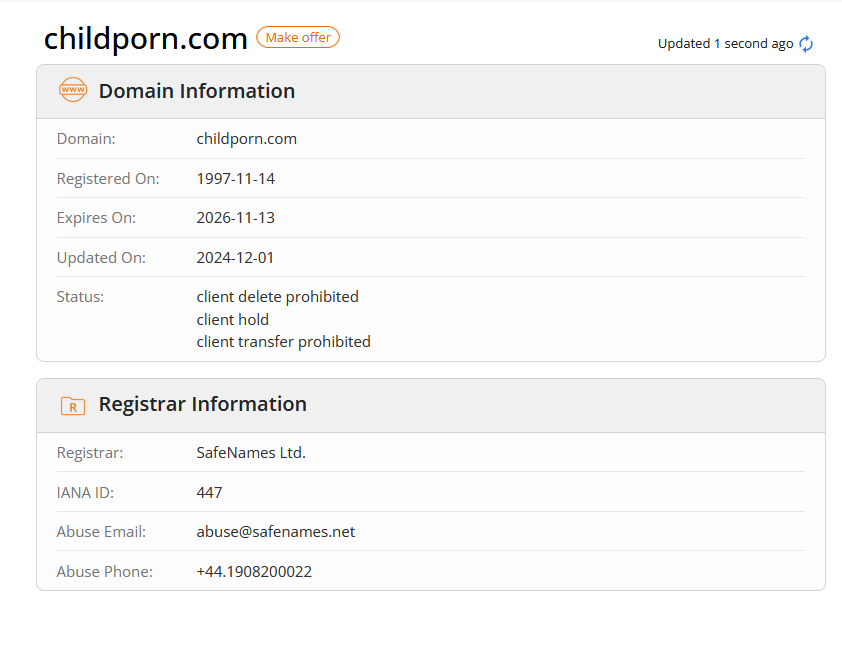The width and height of the screenshot is (842, 646).
Task: Click the client delete prohibited status
Action: click(278, 296)
